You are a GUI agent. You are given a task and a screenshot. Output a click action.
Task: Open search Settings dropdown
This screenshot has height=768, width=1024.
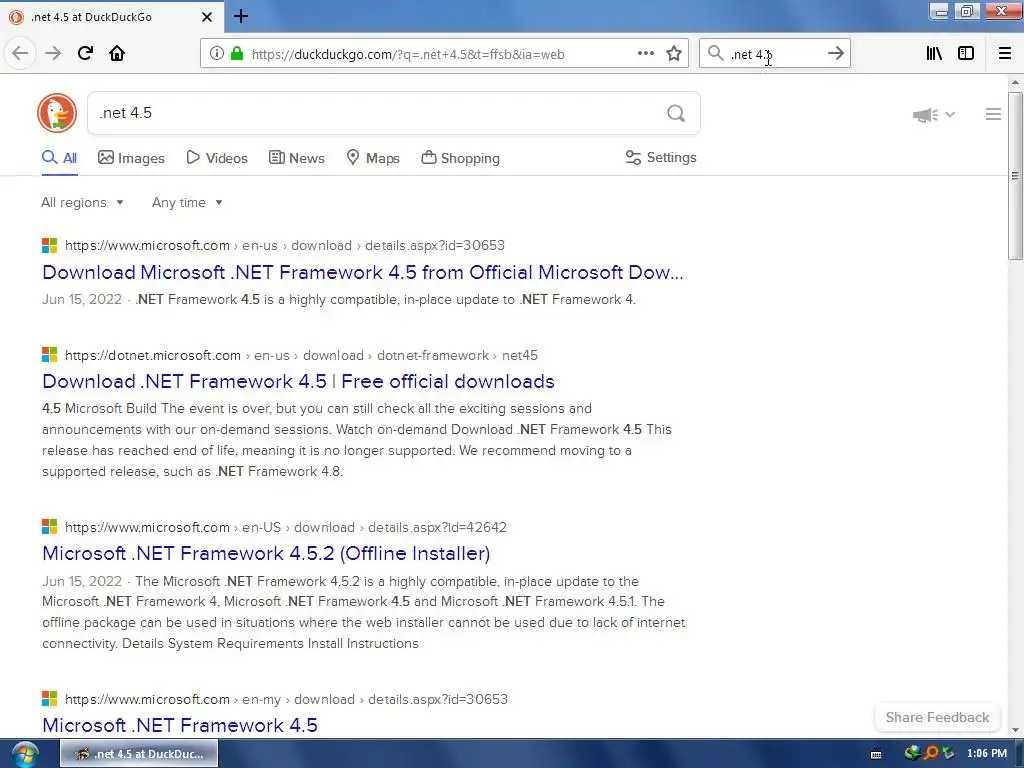point(661,157)
